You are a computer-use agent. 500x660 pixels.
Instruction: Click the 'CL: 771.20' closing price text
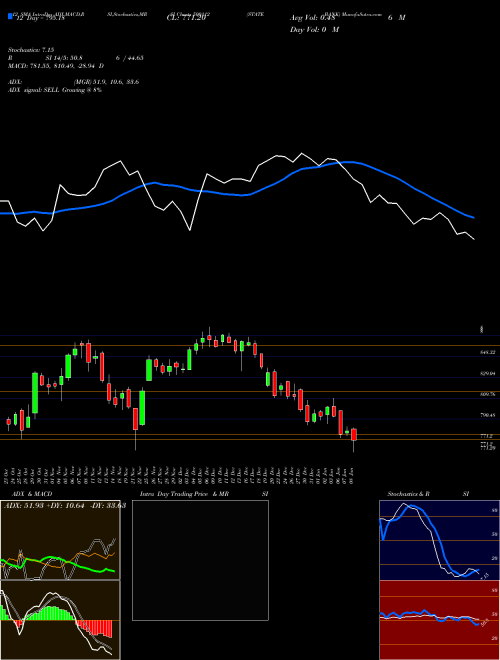pos(186,18)
